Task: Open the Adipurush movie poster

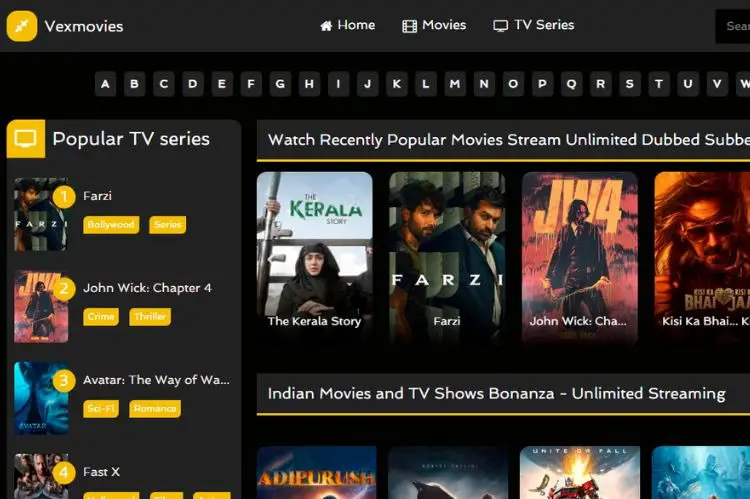Action: [x=317, y=473]
